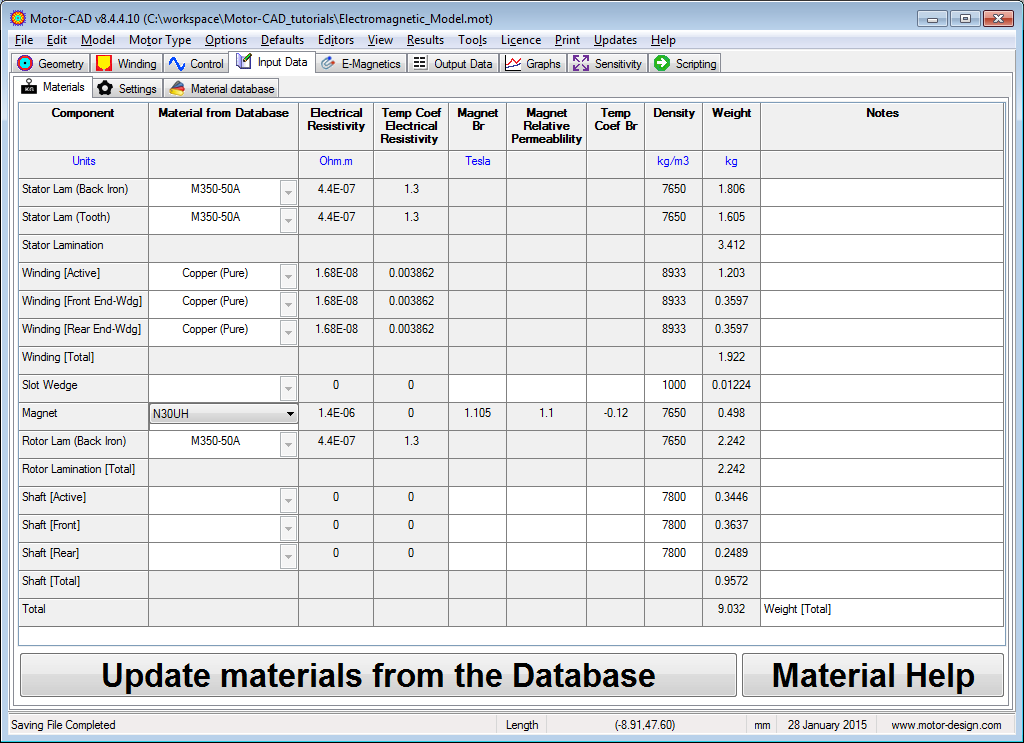
Task: Click the Graphs tab chart icon
Action: click(513, 63)
